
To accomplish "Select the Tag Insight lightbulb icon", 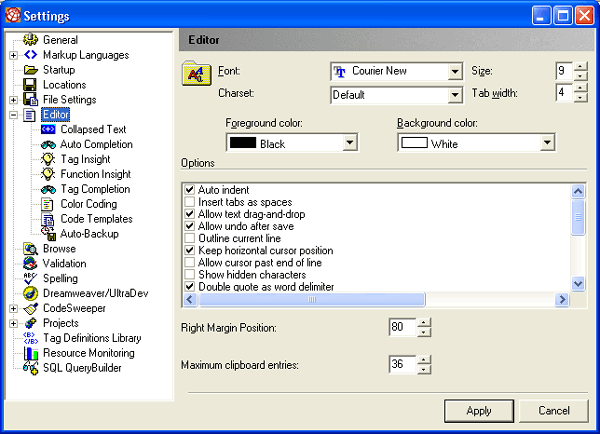I will click(x=48, y=159).
